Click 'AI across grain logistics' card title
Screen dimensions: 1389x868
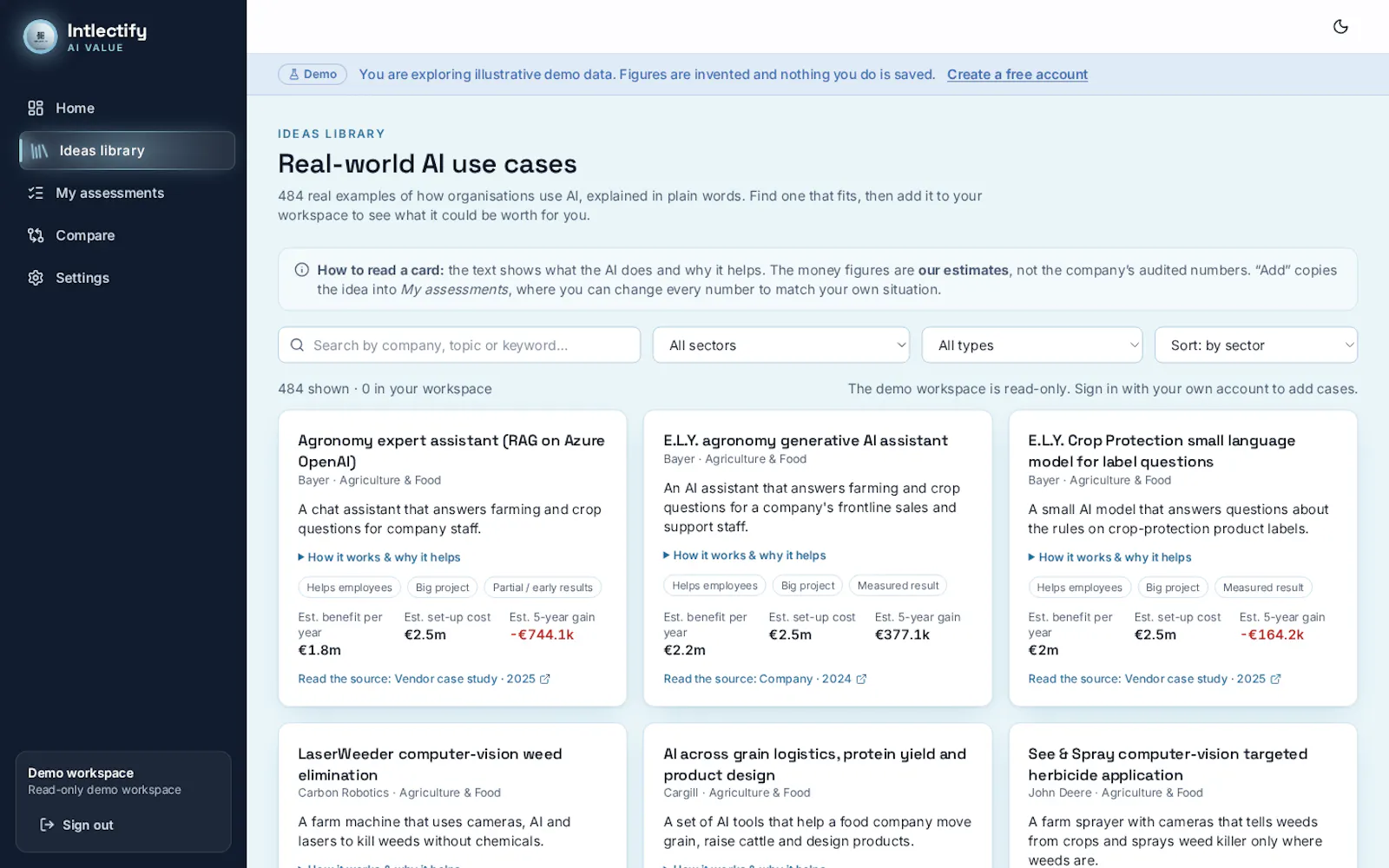[x=814, y=765]
